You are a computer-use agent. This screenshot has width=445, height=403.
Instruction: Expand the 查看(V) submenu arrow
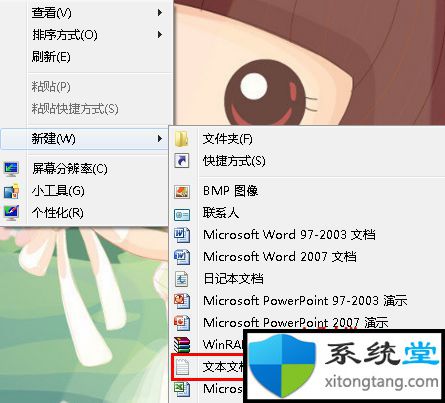click(x=160, y=13)
